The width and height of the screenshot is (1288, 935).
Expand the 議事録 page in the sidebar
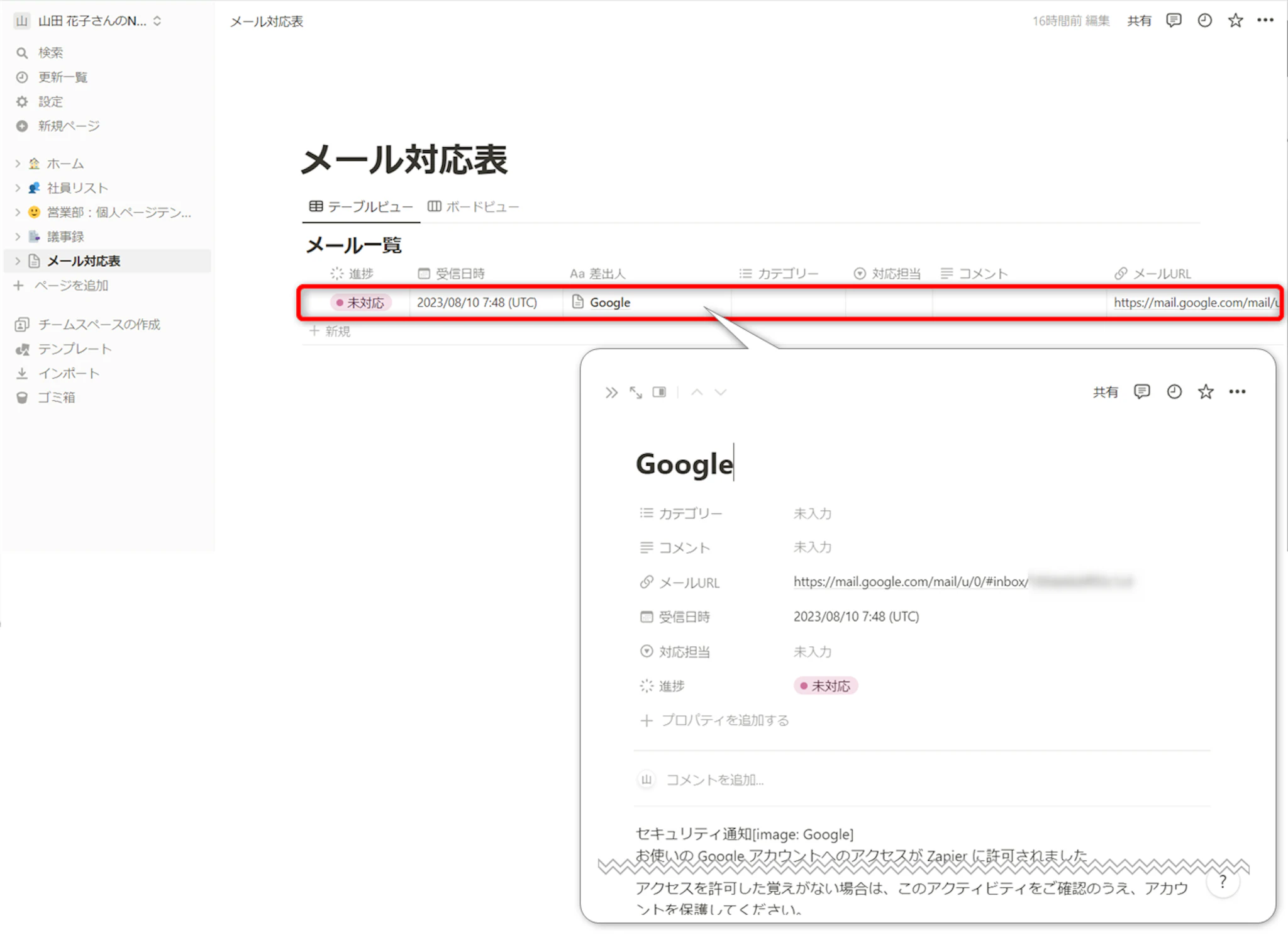pyautogui.click(x=18, y=237)
